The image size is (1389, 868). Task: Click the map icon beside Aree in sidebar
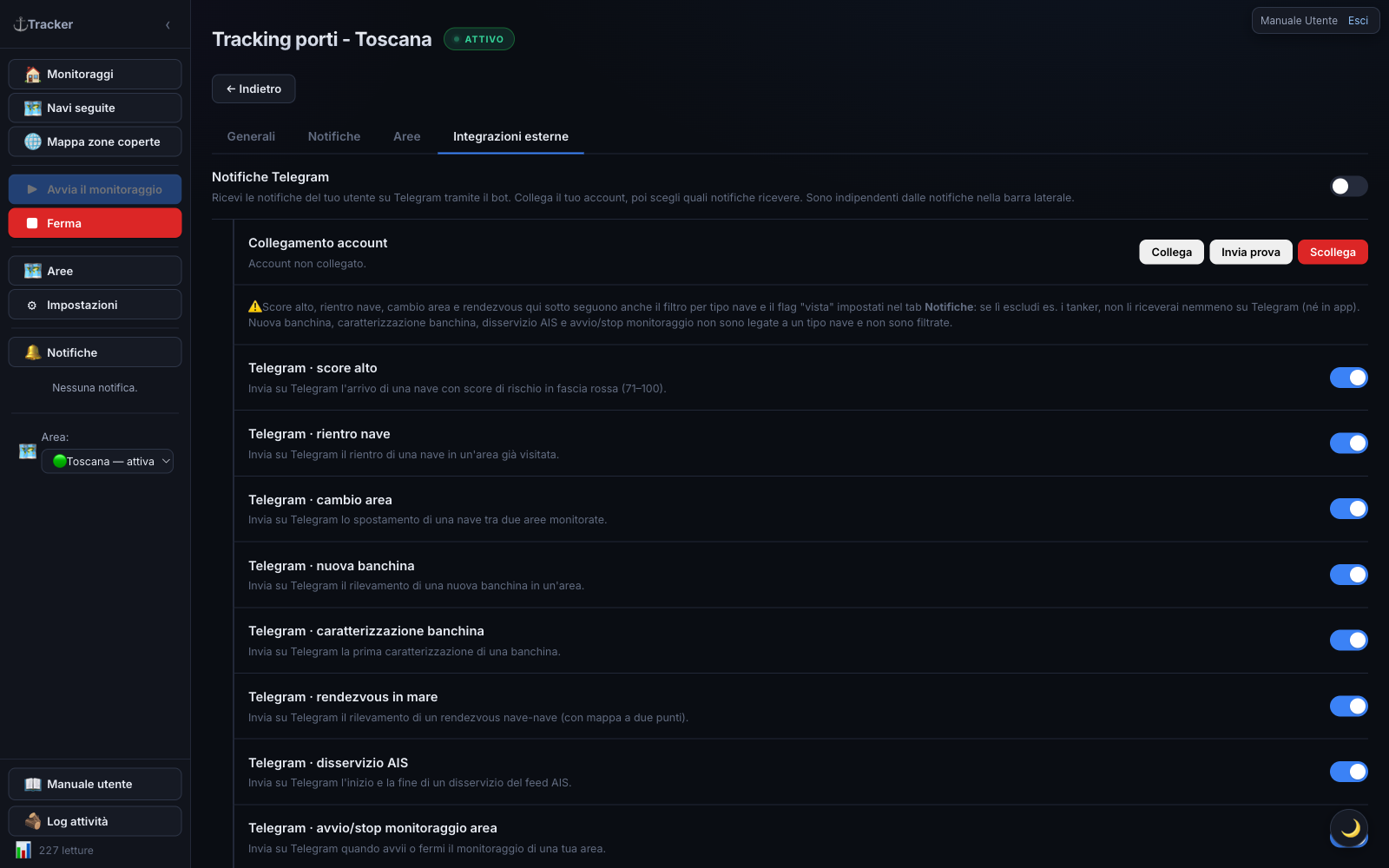pos(33,271)
